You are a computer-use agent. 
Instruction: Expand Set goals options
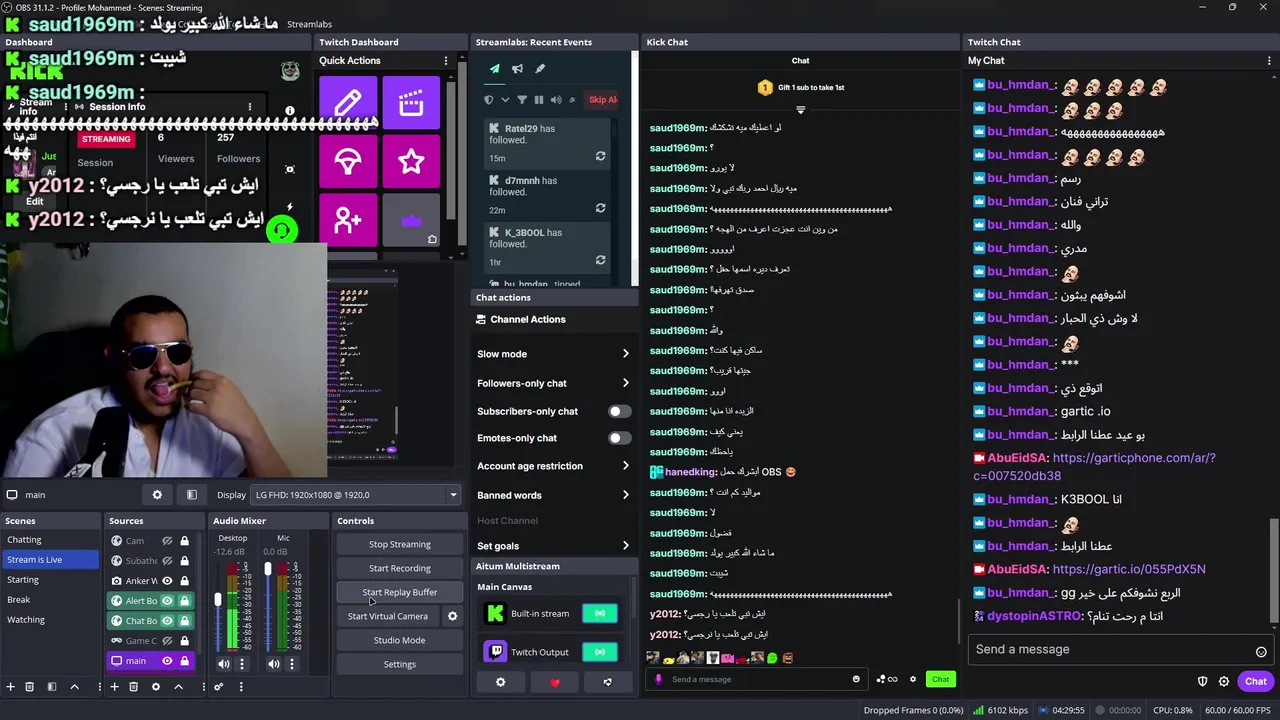click(626, 546)
